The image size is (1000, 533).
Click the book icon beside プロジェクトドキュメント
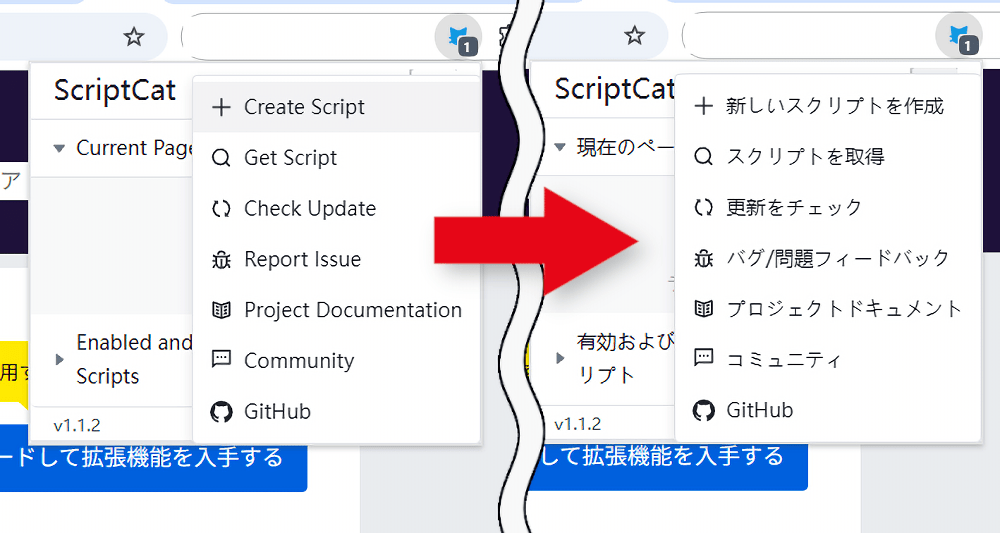(x=703, y=309)
